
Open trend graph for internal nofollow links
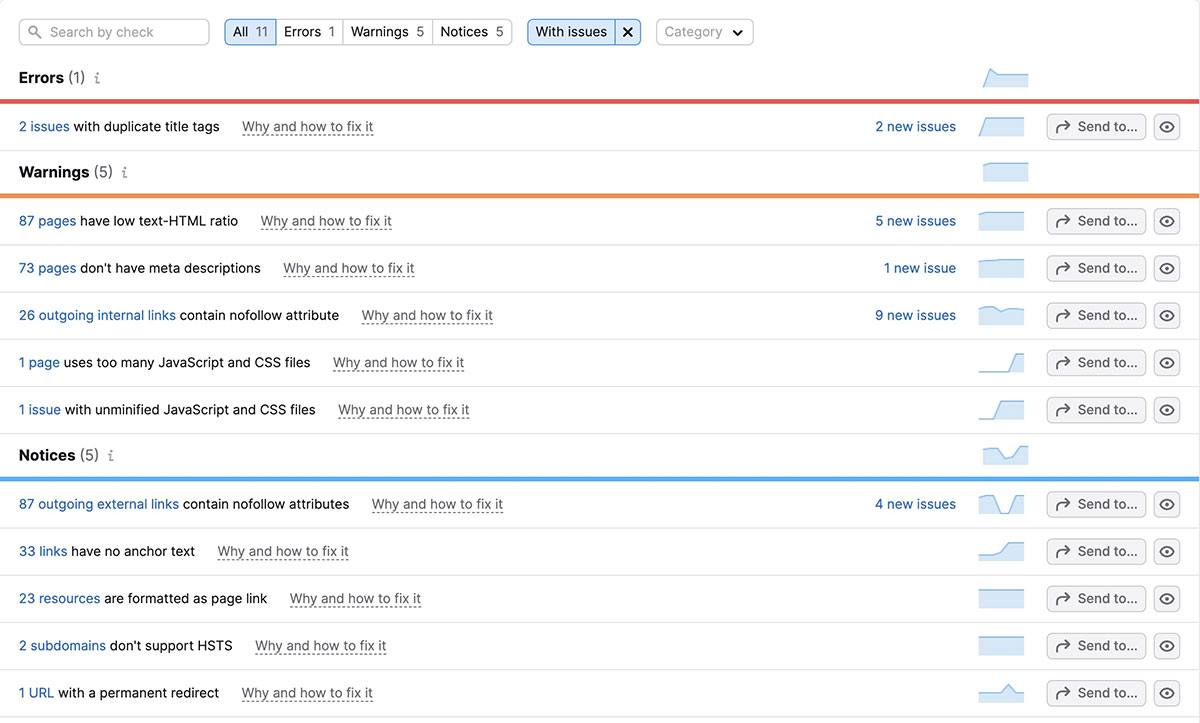point(1001,315)
